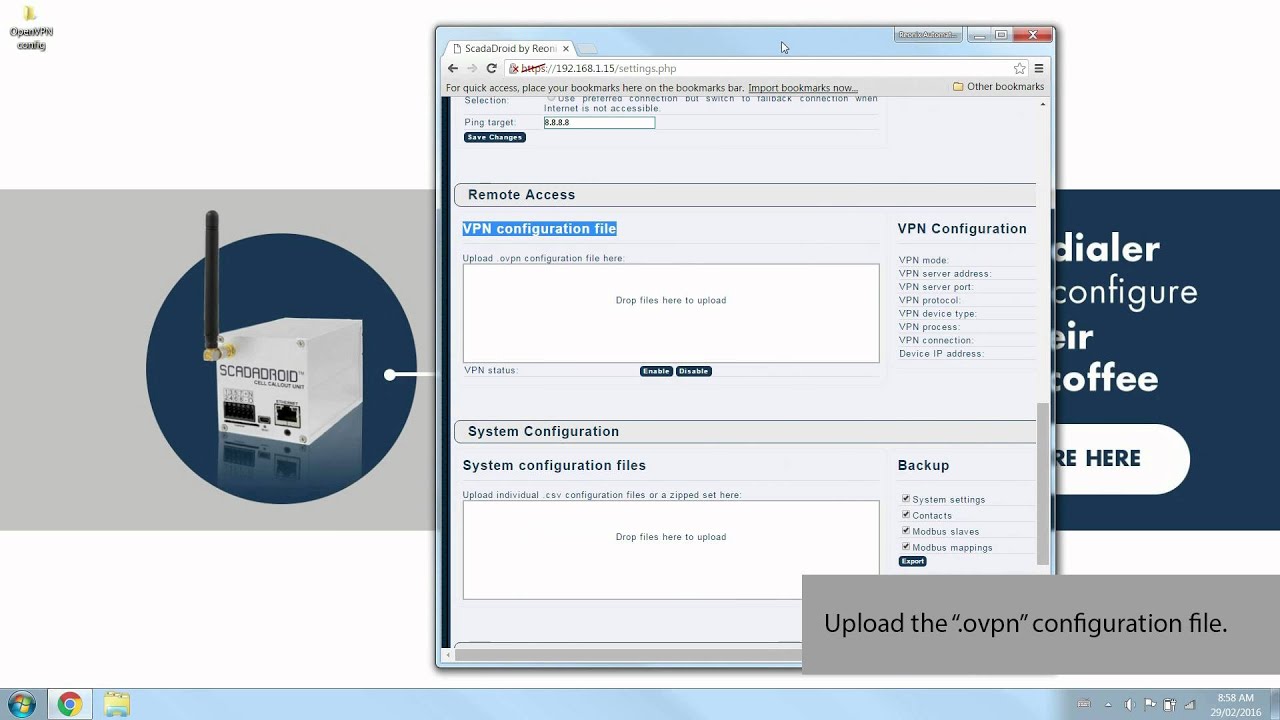This screenshot has width=1280, height=720.
Task: Click the Export backup button
Action: [913, 561]
